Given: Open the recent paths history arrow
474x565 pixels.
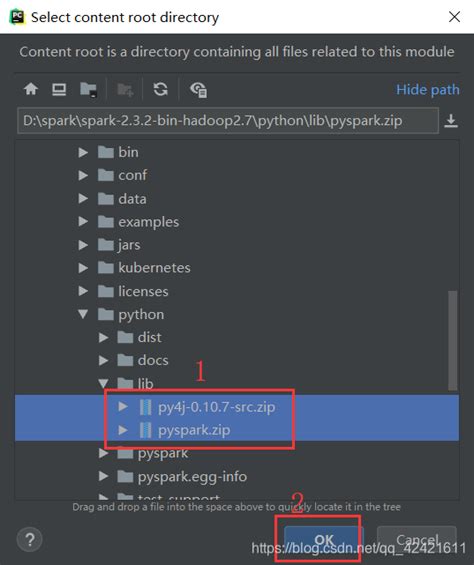Looking at the screenshot, I should (x=451, y=121).
